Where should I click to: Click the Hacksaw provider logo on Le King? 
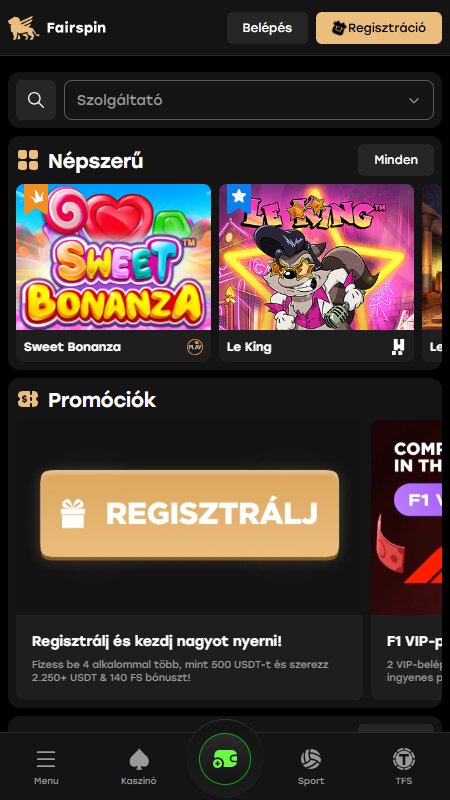[x=398, y=347]
